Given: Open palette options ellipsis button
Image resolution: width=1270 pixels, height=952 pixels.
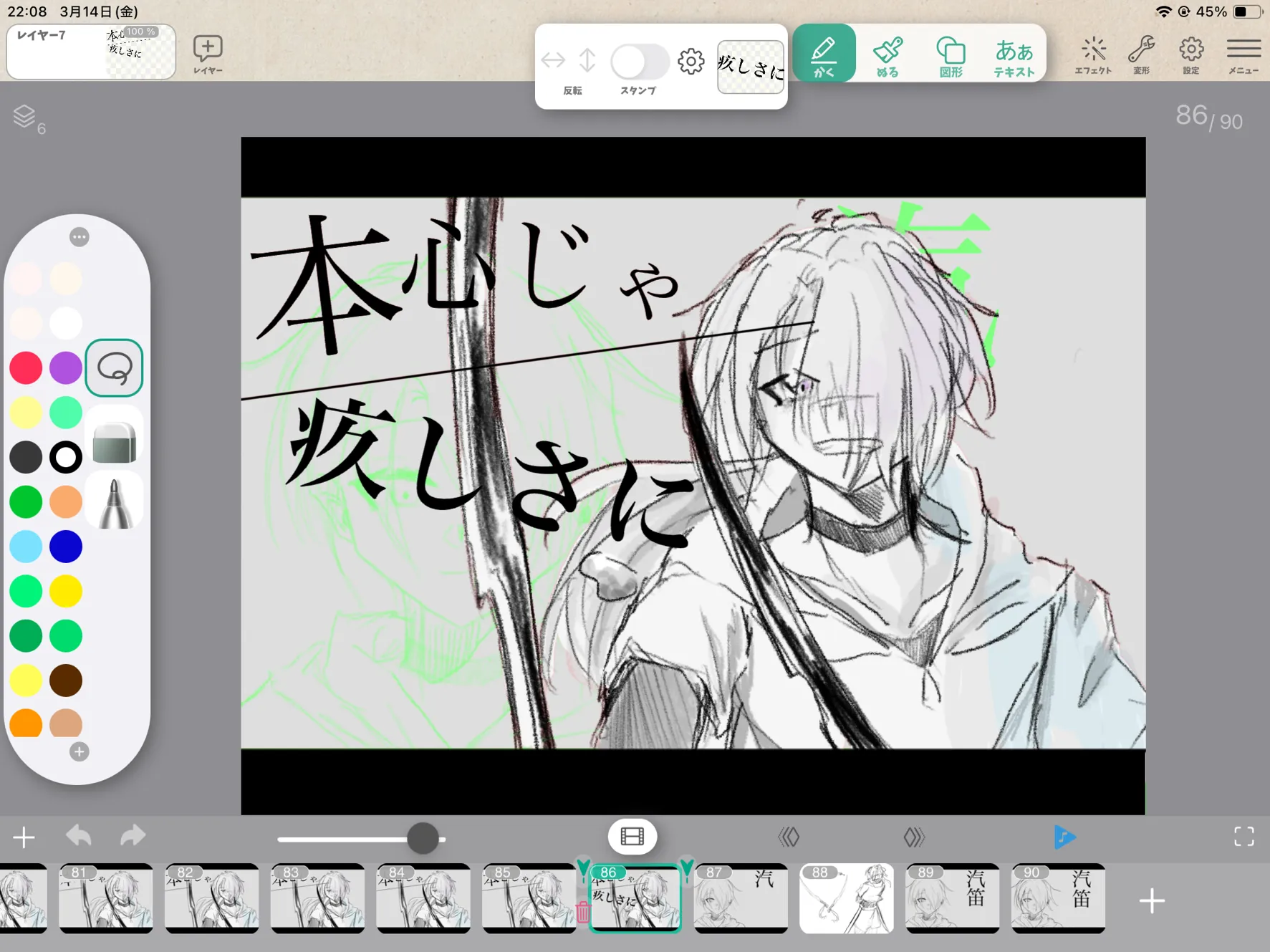Looking at the screenshot, I should pyautogui.click(x=79, y=237).
